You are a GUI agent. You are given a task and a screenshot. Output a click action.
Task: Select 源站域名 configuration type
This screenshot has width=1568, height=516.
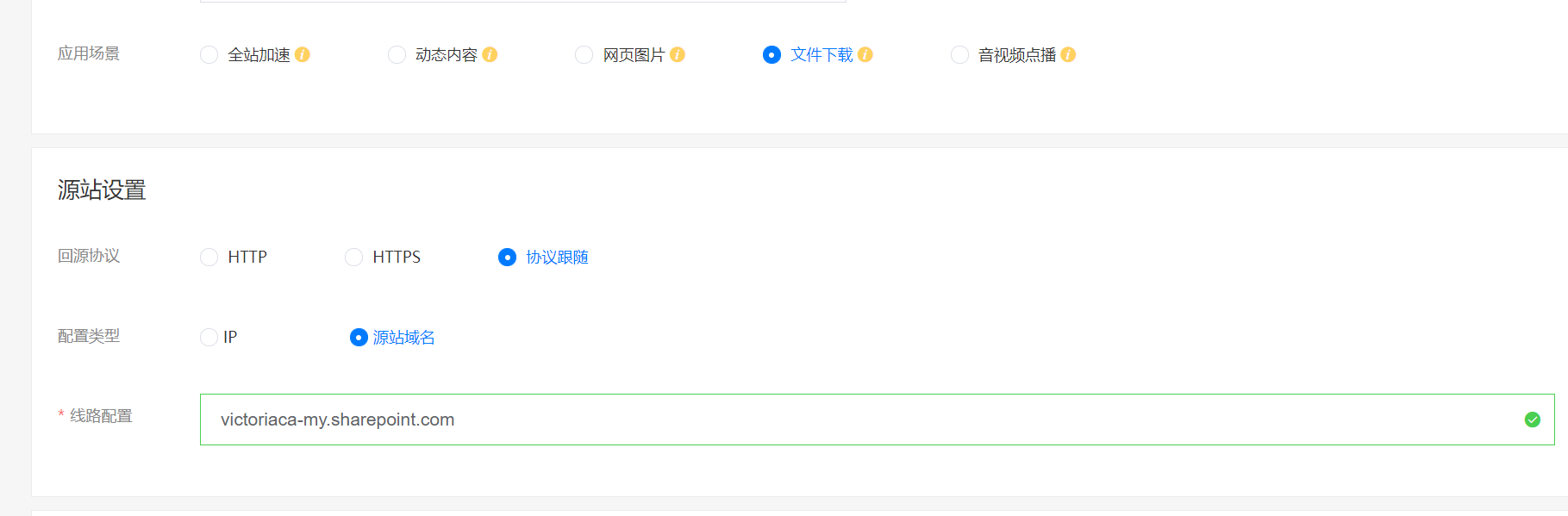point(359,338)
